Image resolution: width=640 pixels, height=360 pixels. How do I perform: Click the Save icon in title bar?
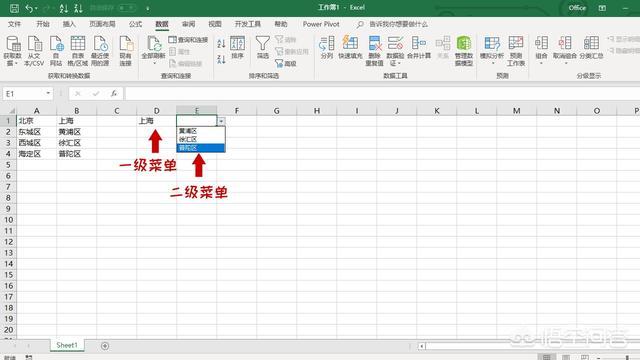point(14,8)
